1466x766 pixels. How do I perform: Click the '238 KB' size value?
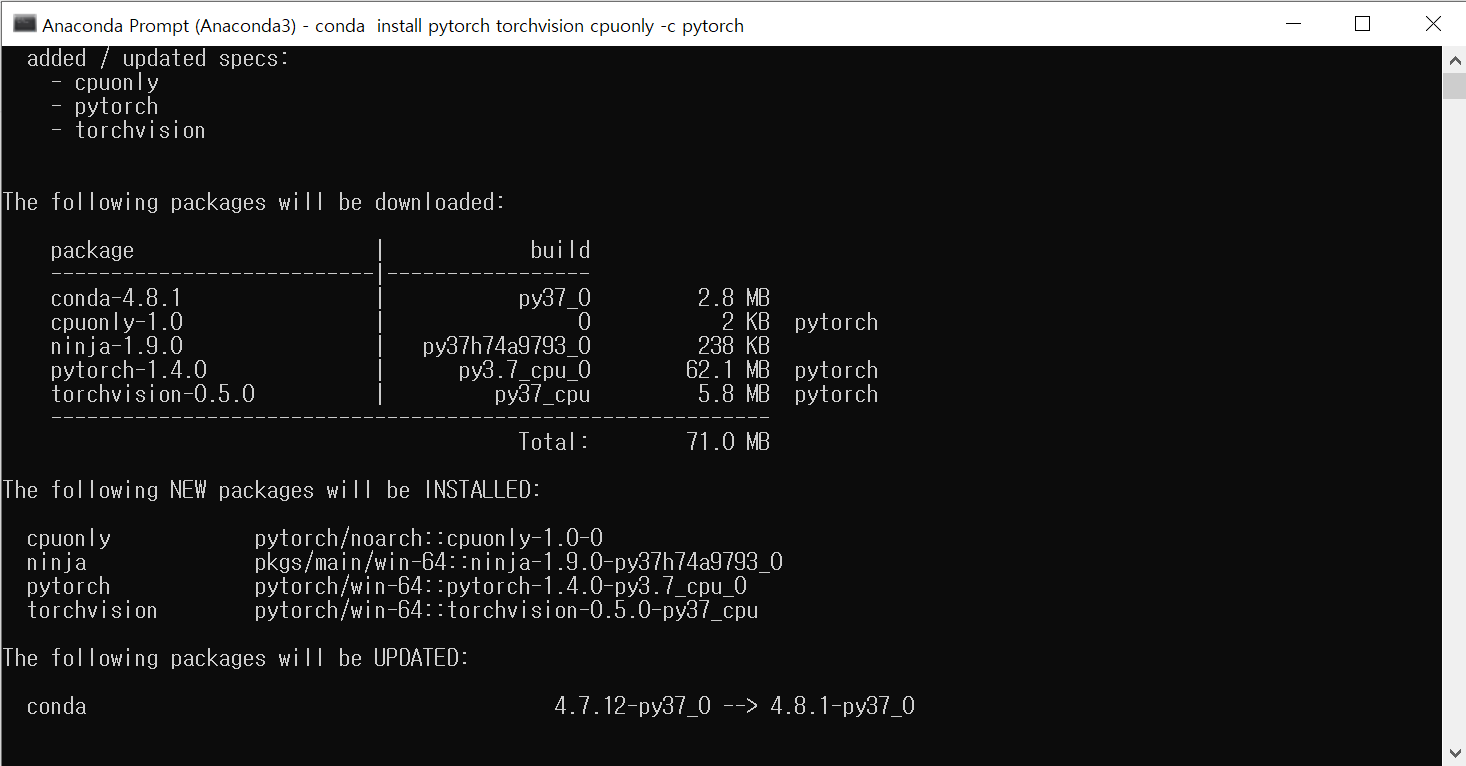tap(734, 347)
